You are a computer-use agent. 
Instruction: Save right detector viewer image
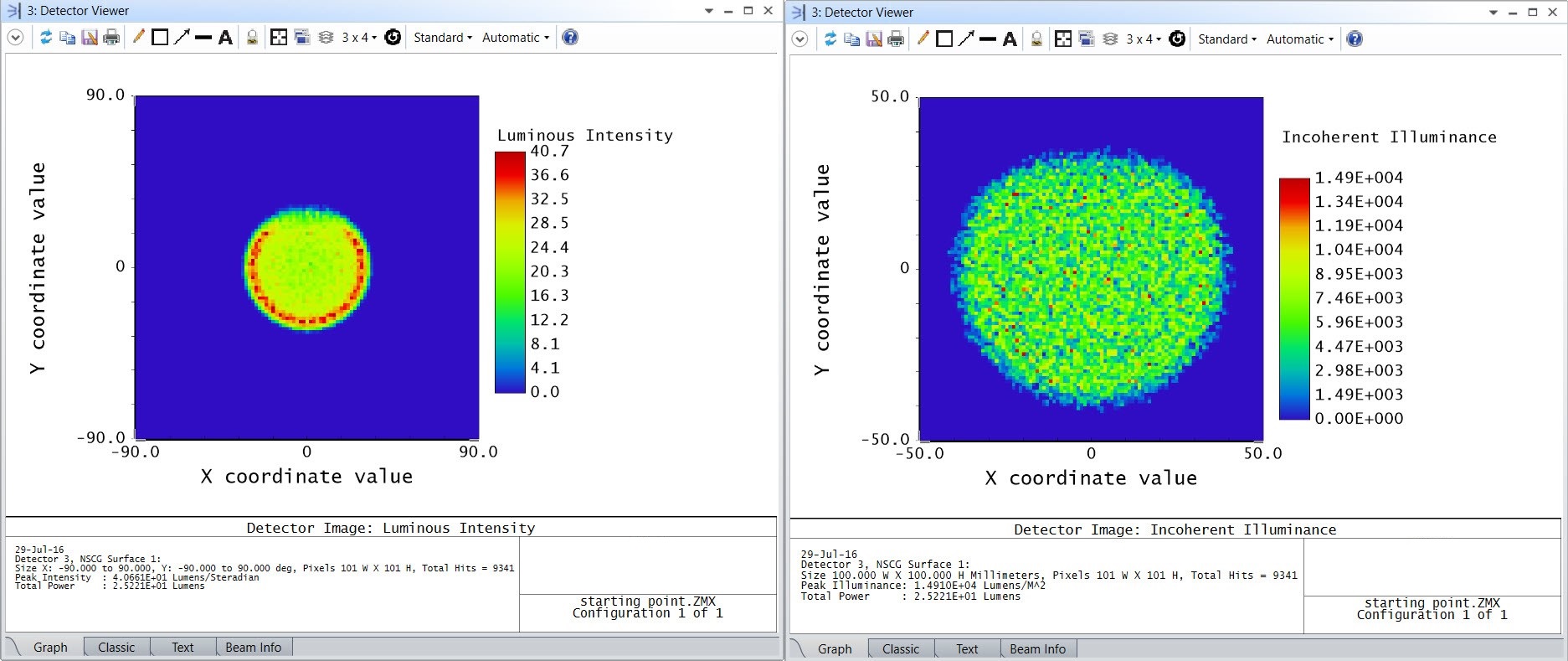(874, 39)
